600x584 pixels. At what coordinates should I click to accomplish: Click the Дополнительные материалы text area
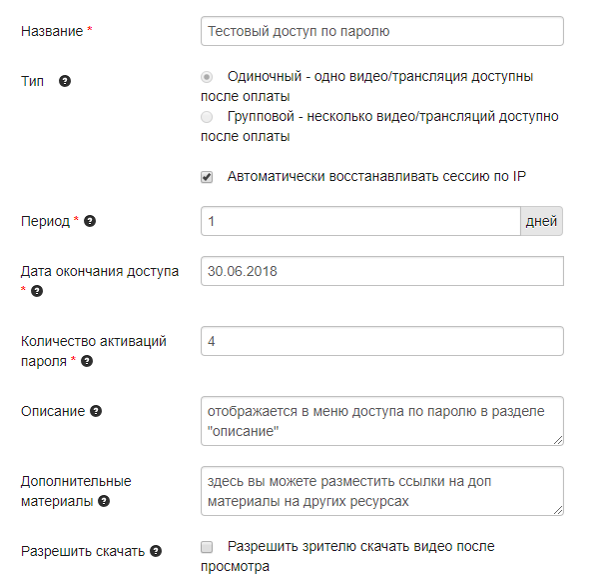381,491
